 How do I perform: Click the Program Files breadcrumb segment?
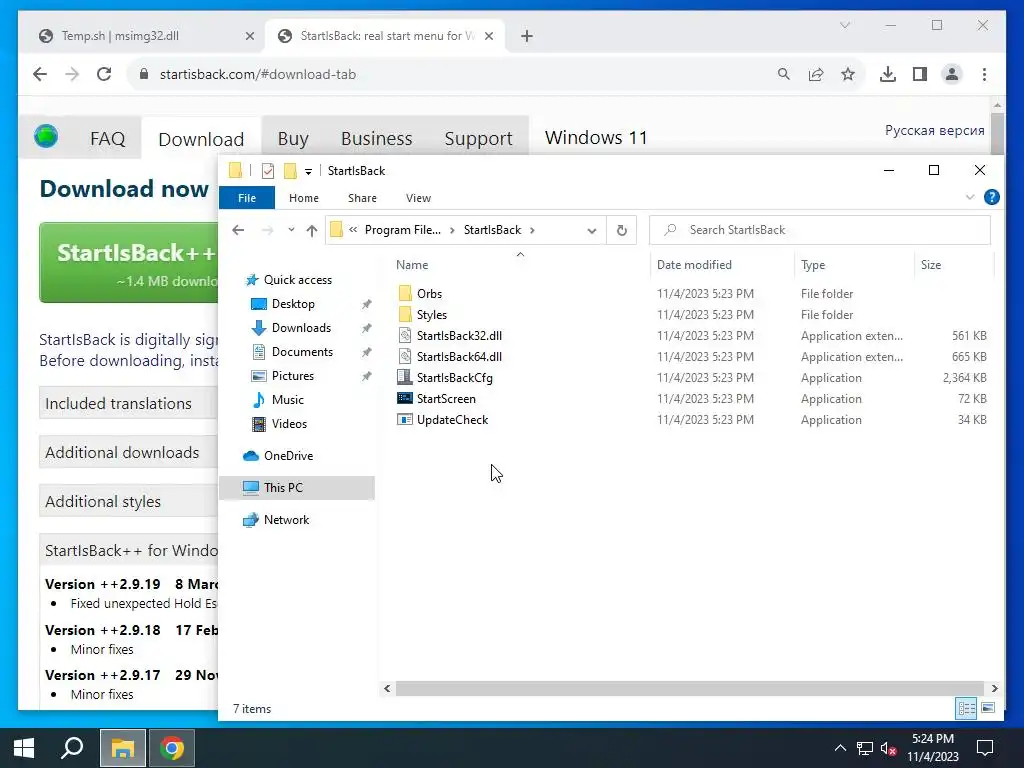coord(402,230)
